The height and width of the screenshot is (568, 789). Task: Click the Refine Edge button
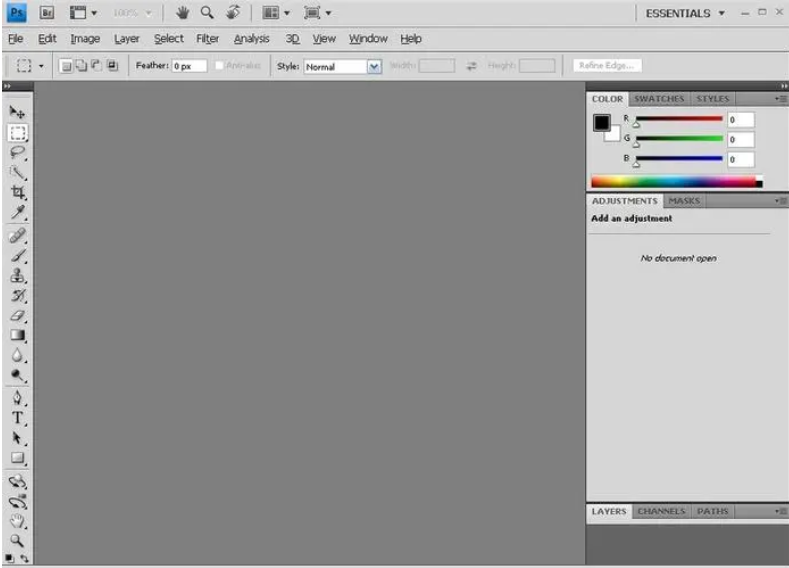(x=607, y=65)
